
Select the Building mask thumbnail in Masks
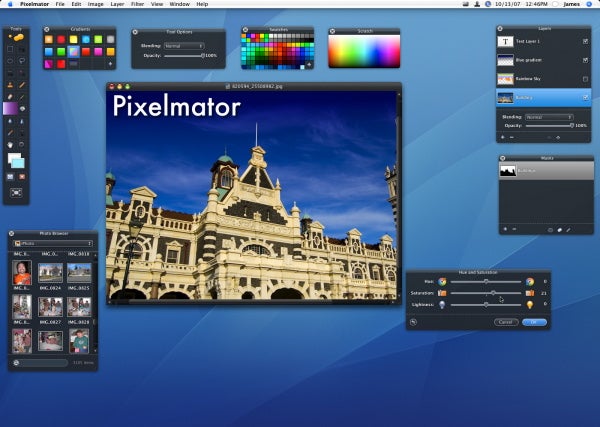[508, 171]
